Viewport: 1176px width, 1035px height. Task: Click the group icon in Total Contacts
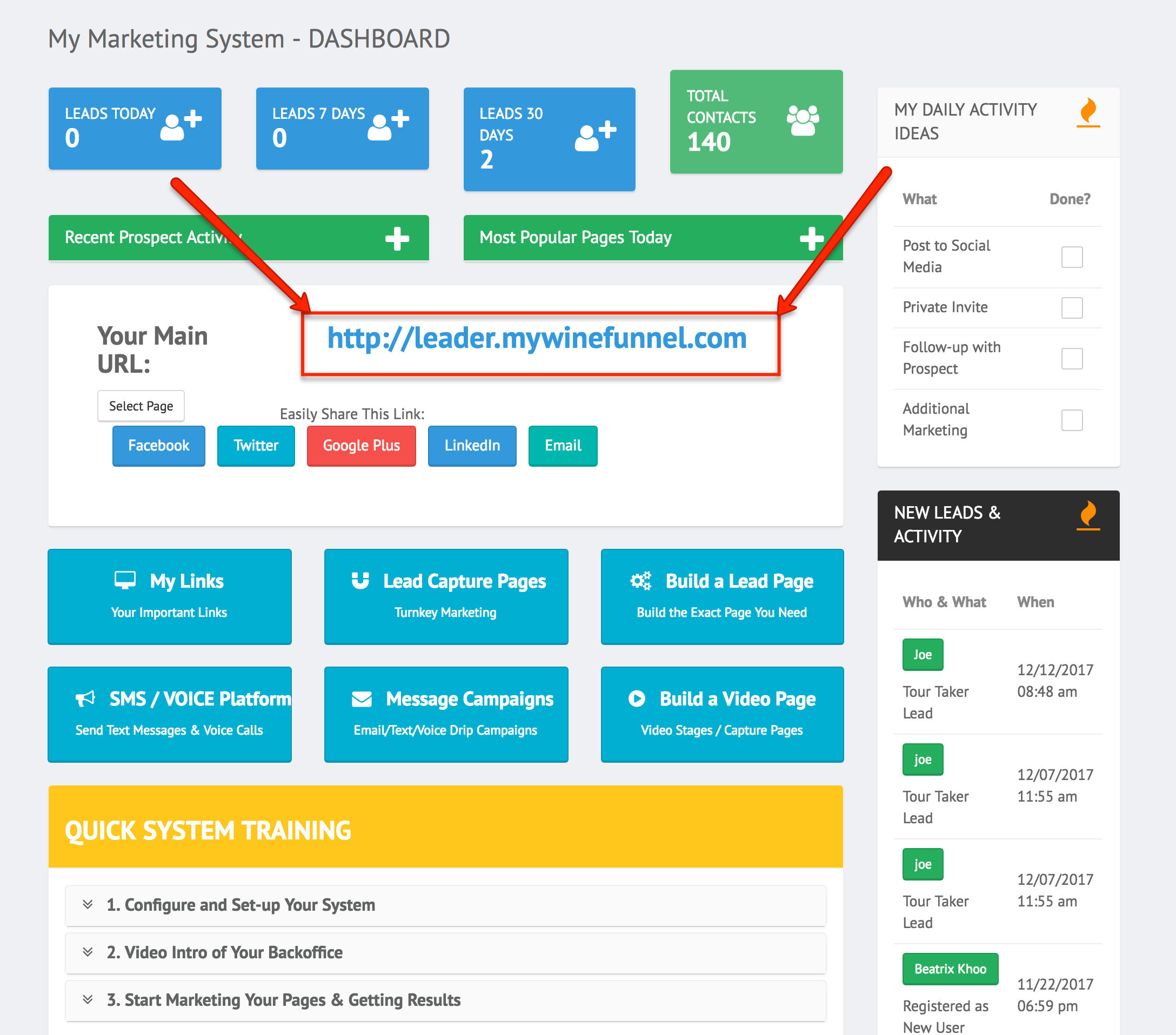coord(803,120)
